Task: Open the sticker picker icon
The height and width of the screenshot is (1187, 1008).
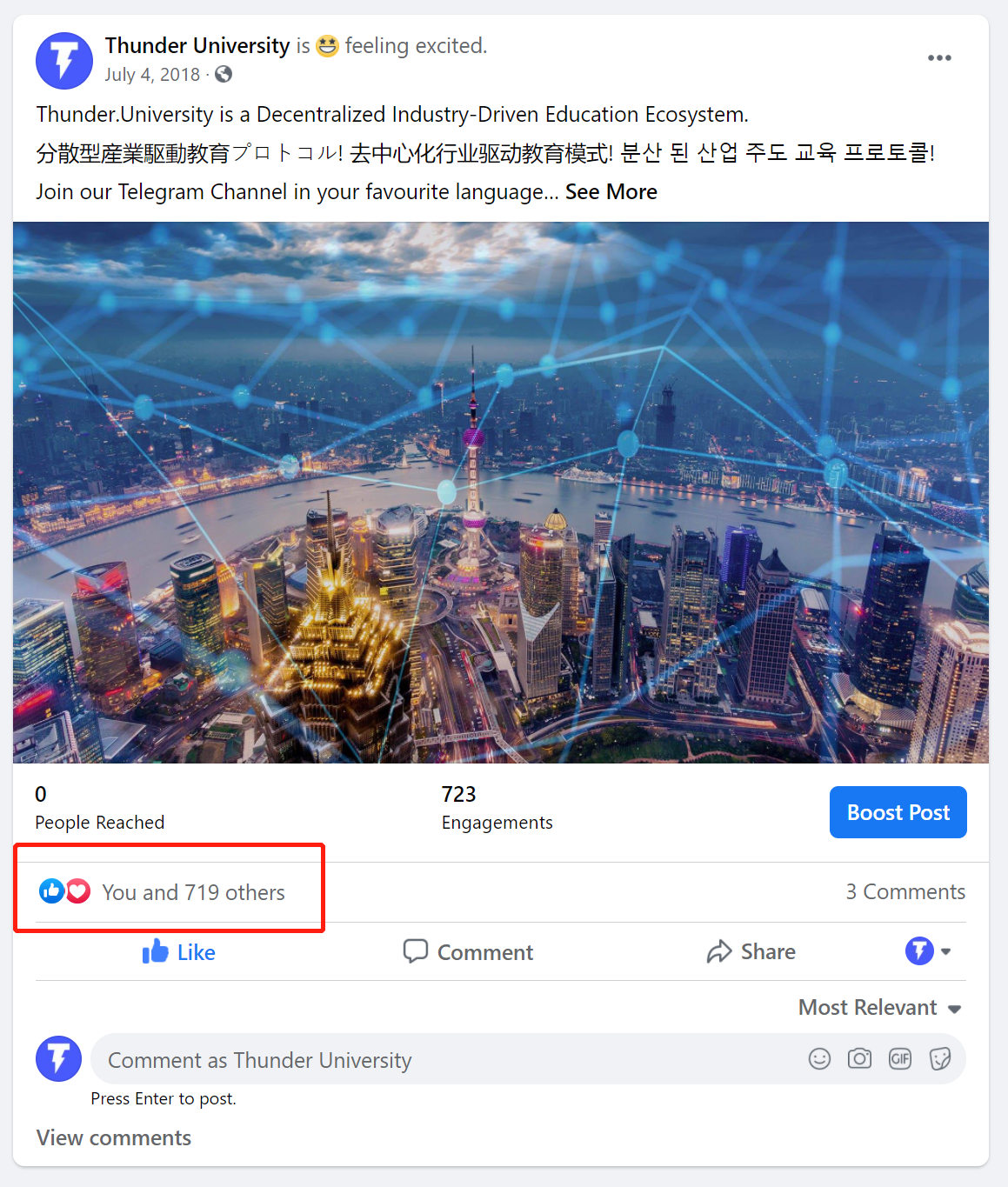Action: pyautogui.click(x=940, y=1058)
